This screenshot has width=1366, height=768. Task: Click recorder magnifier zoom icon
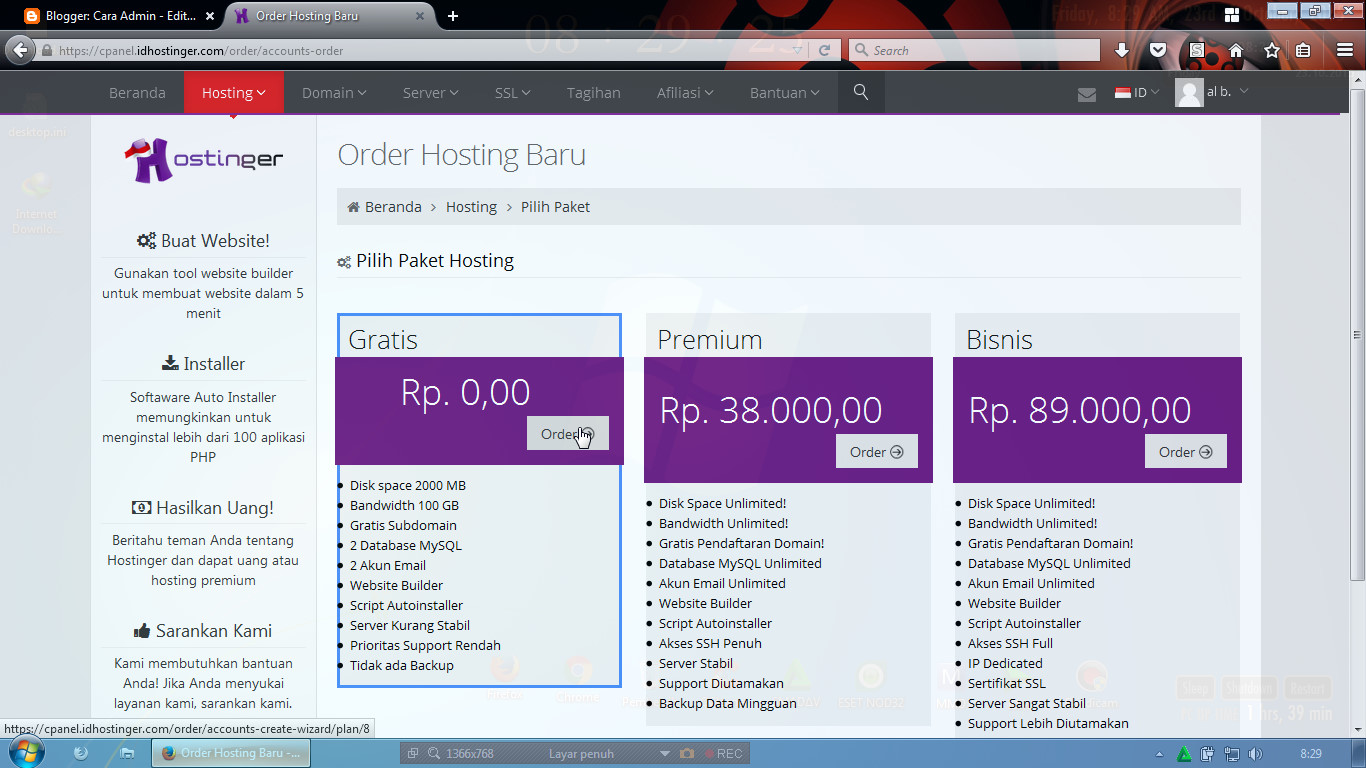(x=434, y=753)
